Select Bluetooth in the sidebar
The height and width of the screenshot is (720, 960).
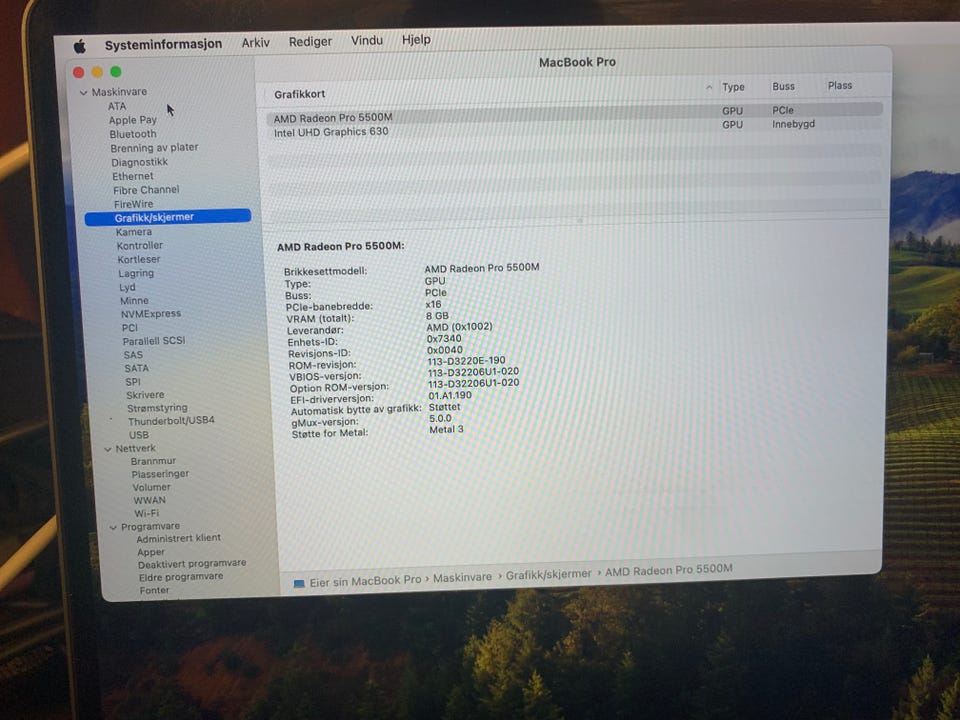133,134
